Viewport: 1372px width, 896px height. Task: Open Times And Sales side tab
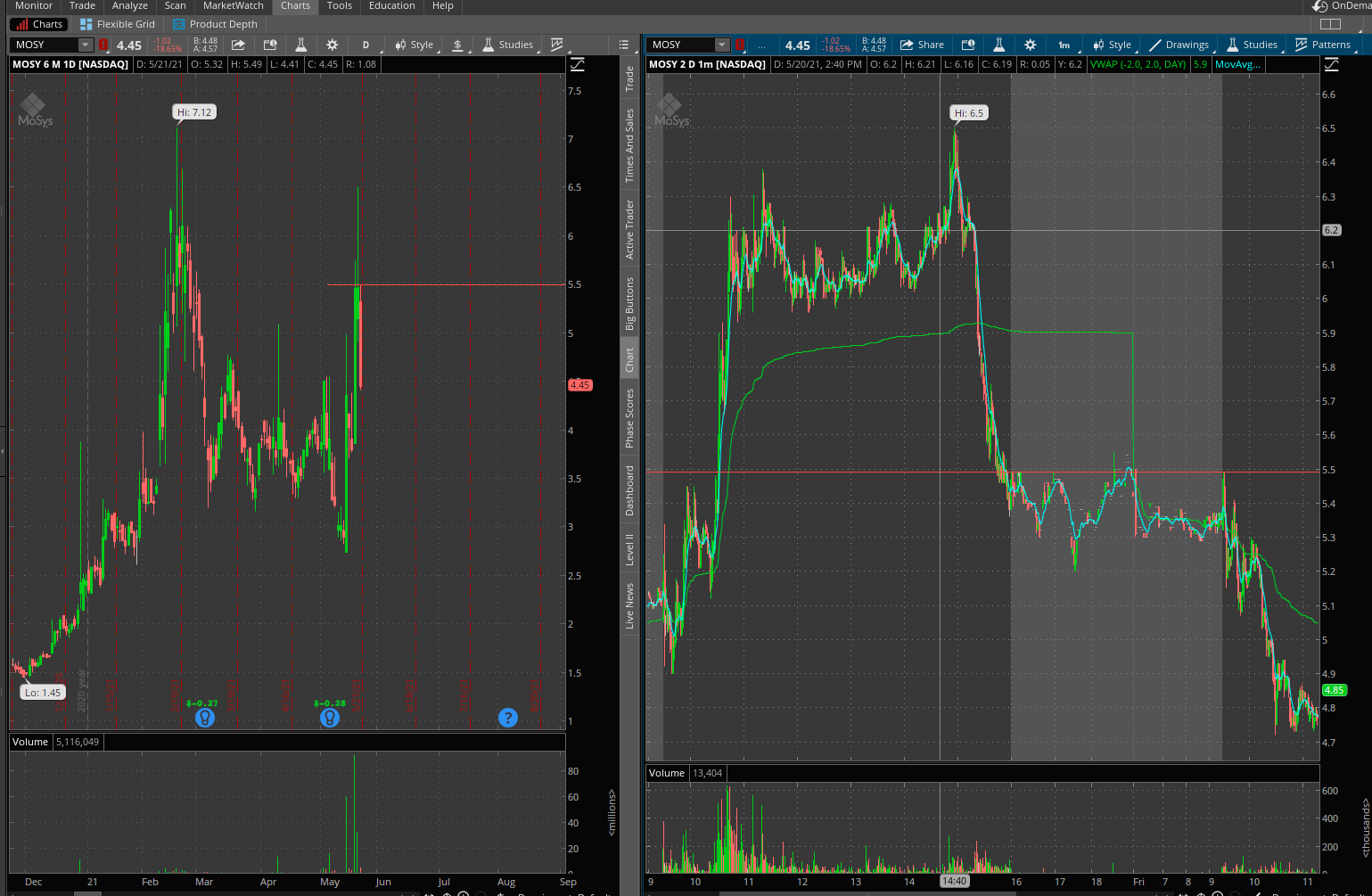(629, 145)
